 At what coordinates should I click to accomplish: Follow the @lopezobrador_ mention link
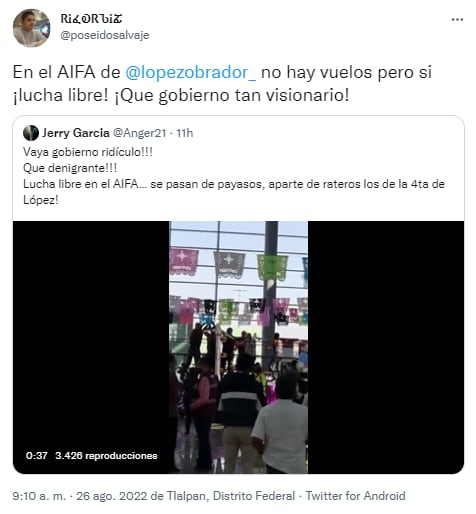pyautogui.click(x=191, y=72)
